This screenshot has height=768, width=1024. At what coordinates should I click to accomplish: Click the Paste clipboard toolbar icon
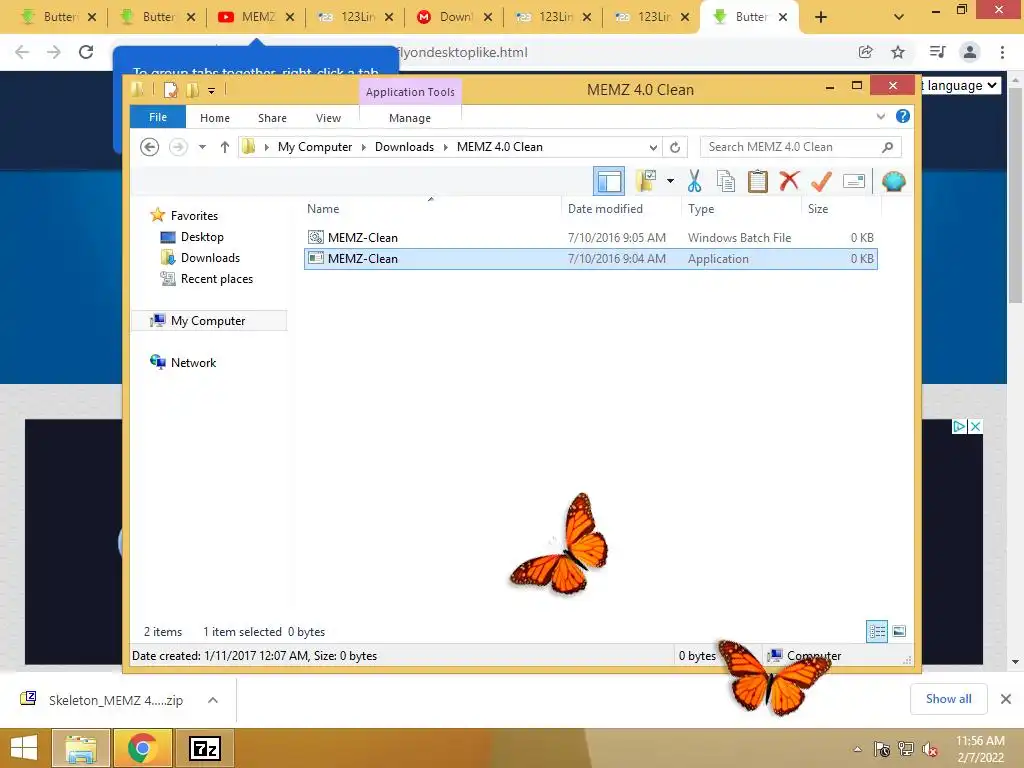coord(758,182)
